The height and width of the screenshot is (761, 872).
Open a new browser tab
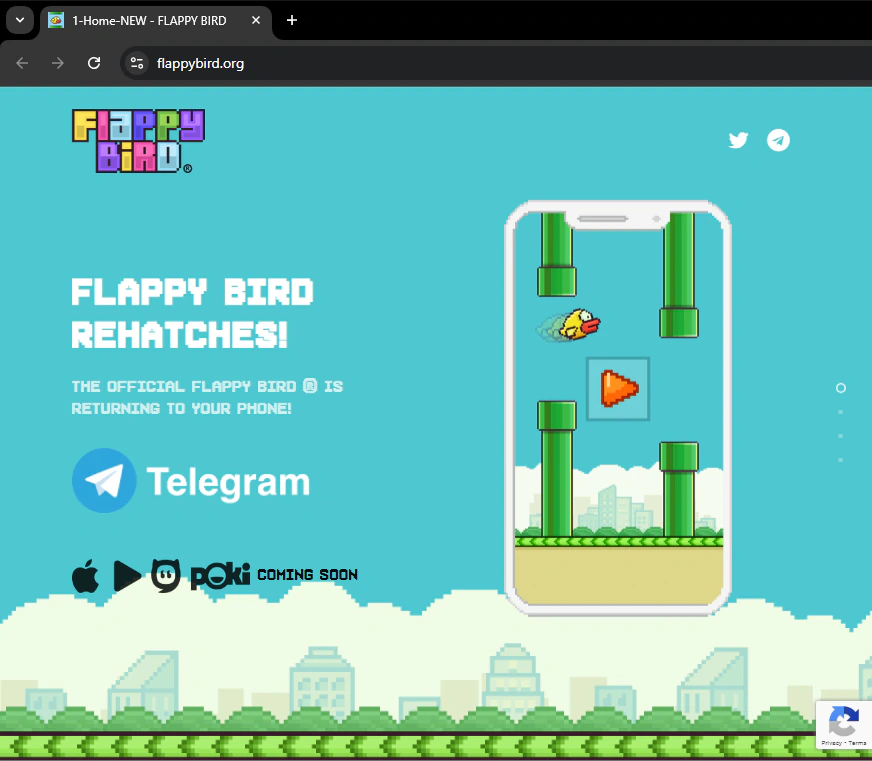[x=292, y=21]
